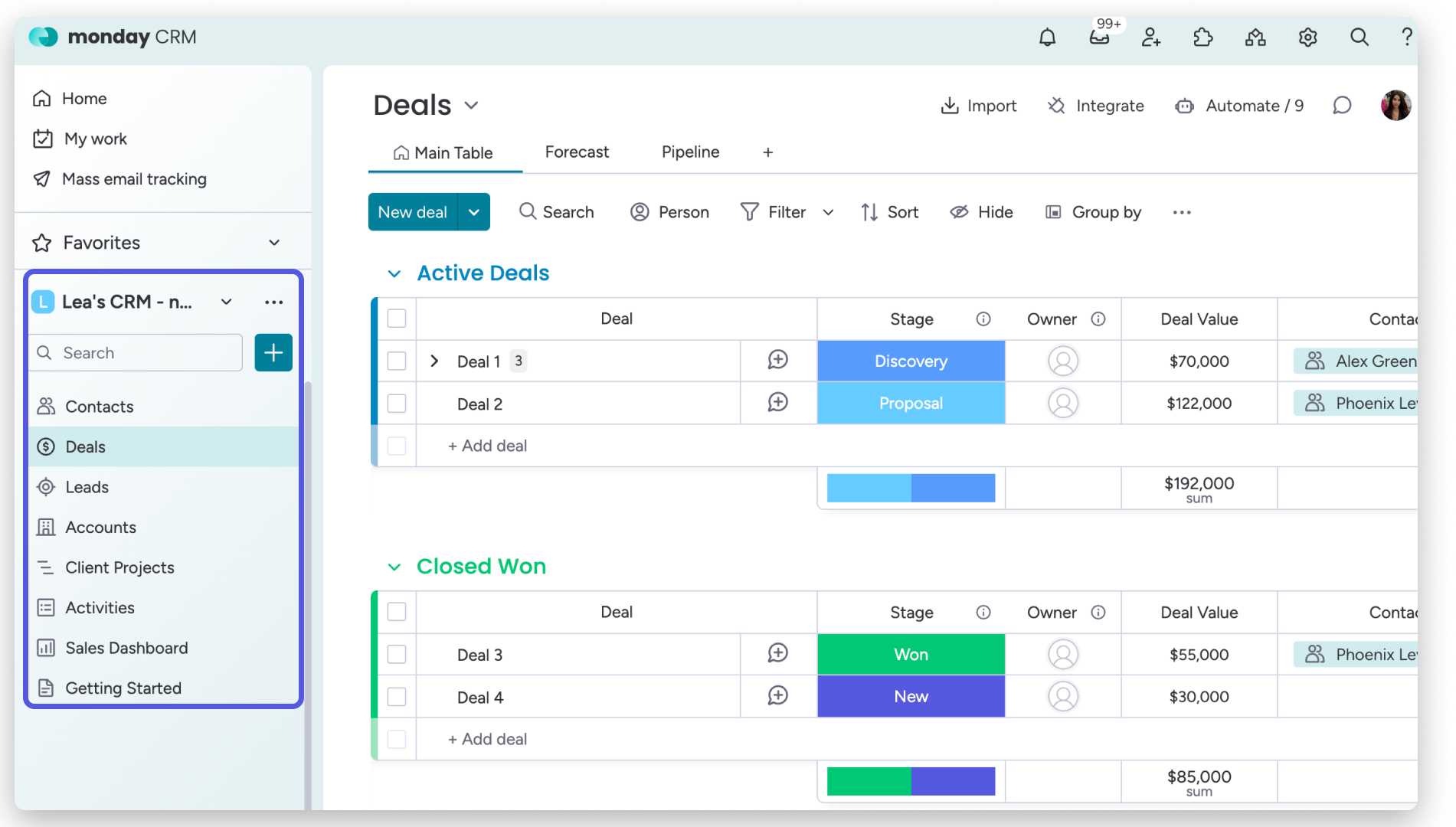Tick the checkbox beside Deal 4

click(x=395, y=696)
